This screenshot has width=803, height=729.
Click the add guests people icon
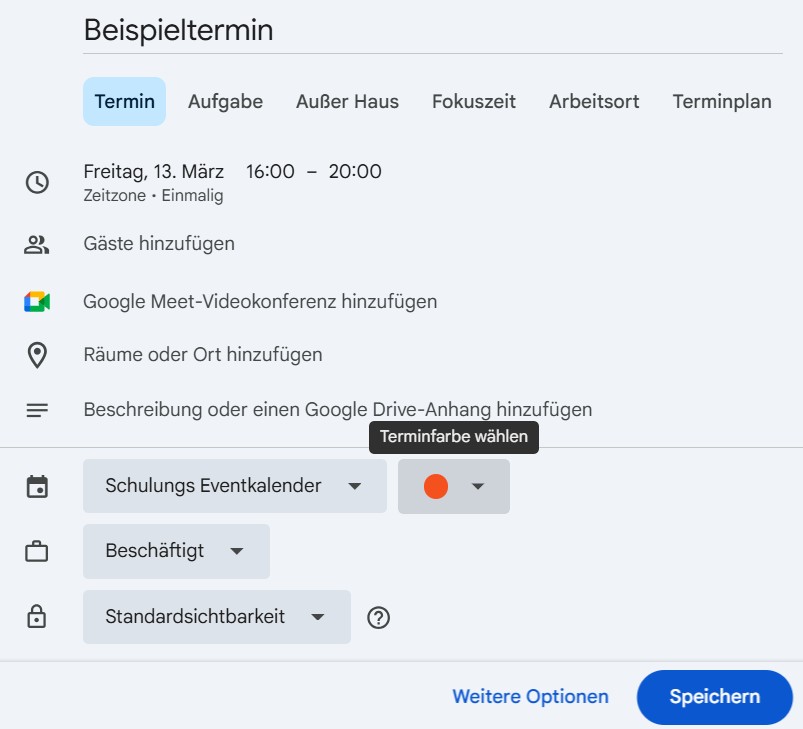click(x=37, y=243)
